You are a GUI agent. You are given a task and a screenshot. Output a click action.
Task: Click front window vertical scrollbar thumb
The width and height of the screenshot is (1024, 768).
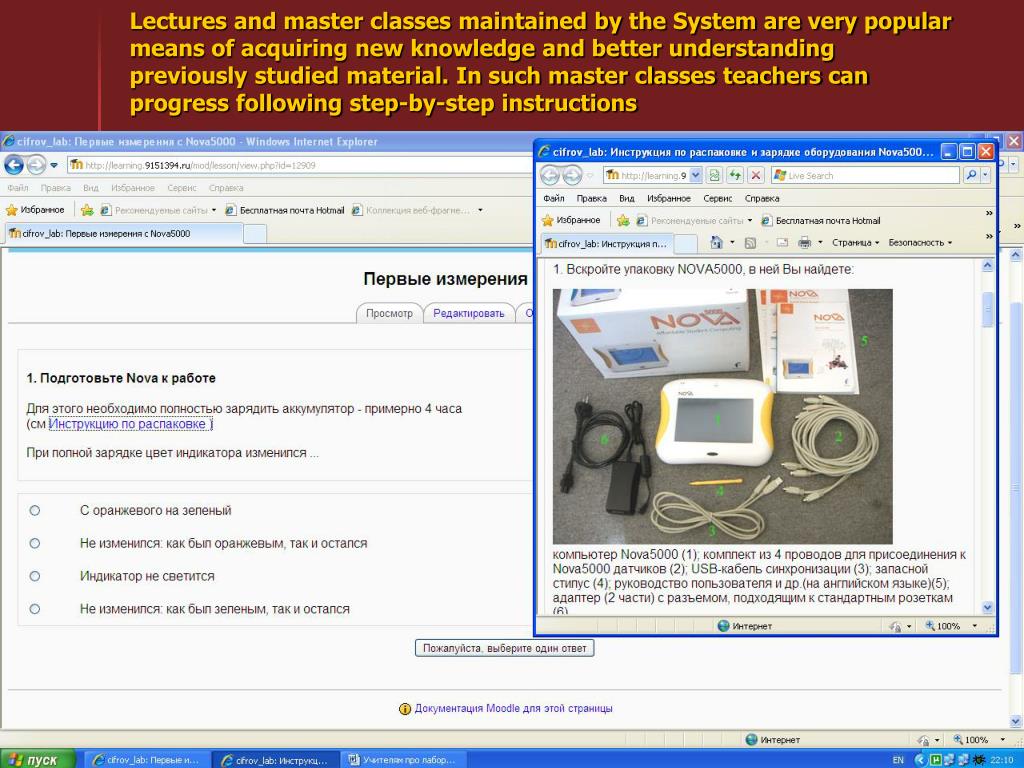[987, 308]
